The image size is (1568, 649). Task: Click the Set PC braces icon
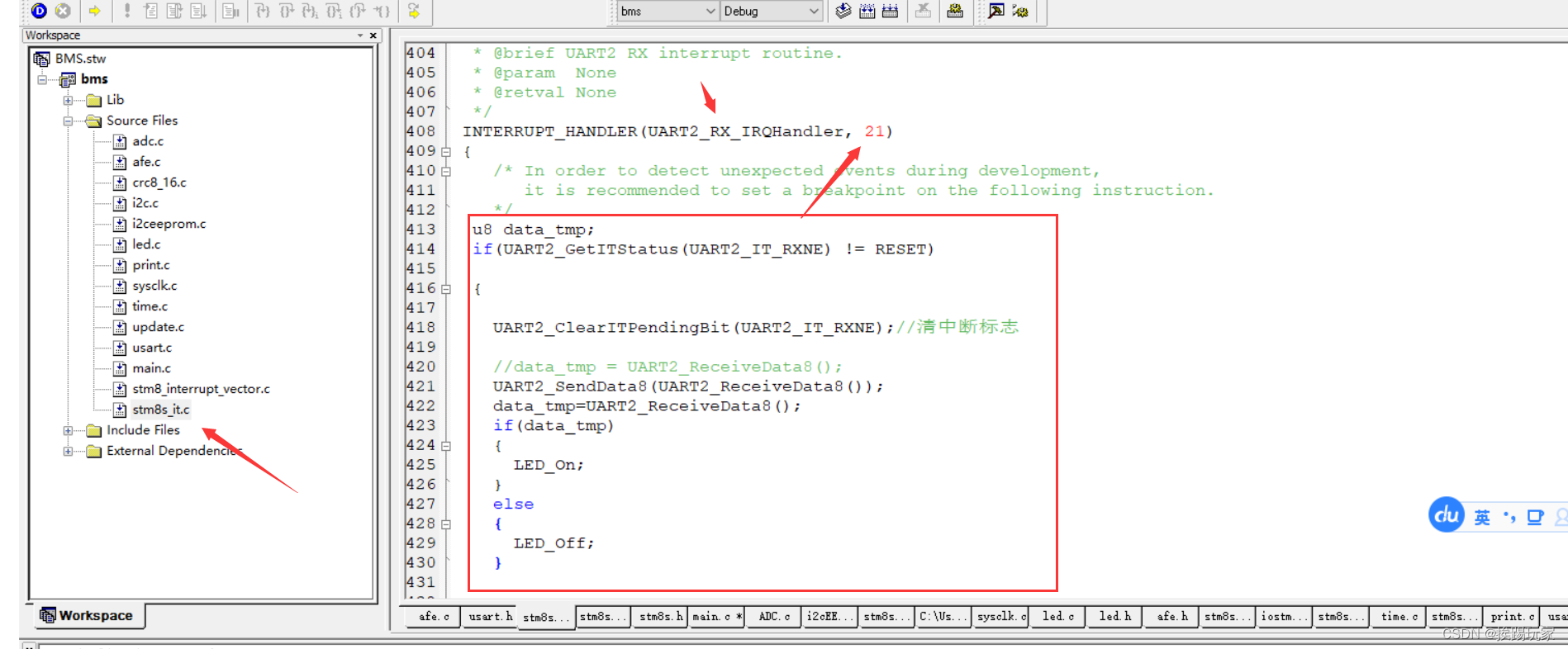pyautogui.click(x=382, y=11)
